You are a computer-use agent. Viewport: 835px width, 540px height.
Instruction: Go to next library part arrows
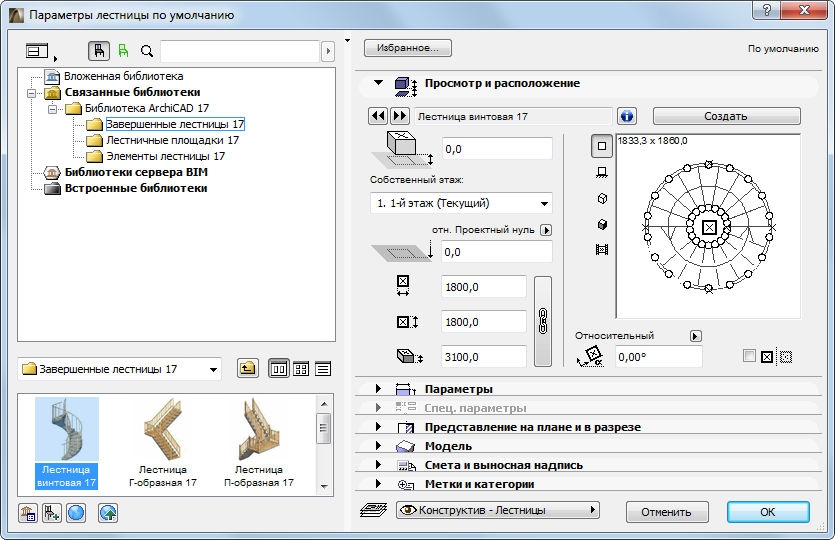coord(399,116)
